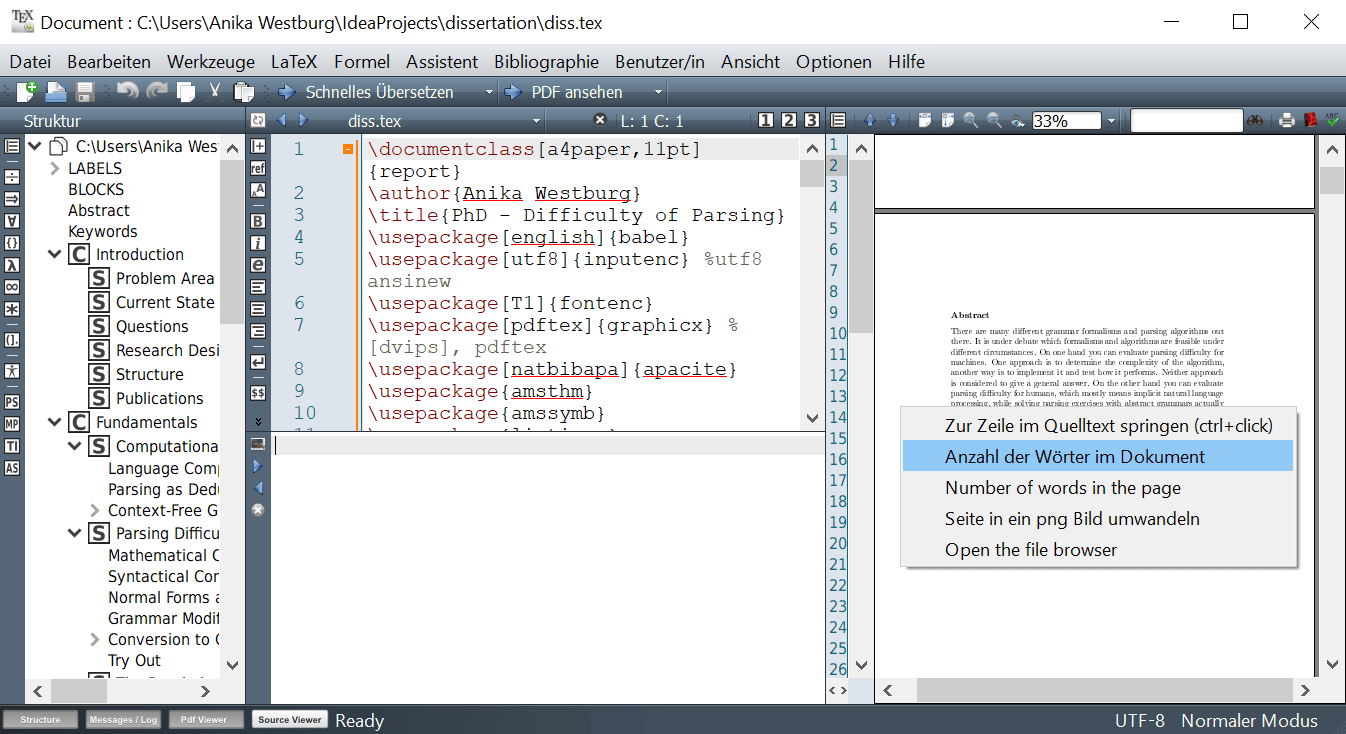Open the PDF zoom percentage dropdown
Image resolution: width=1346 pixels, height=734 pixels.
tap(1111, 121)
